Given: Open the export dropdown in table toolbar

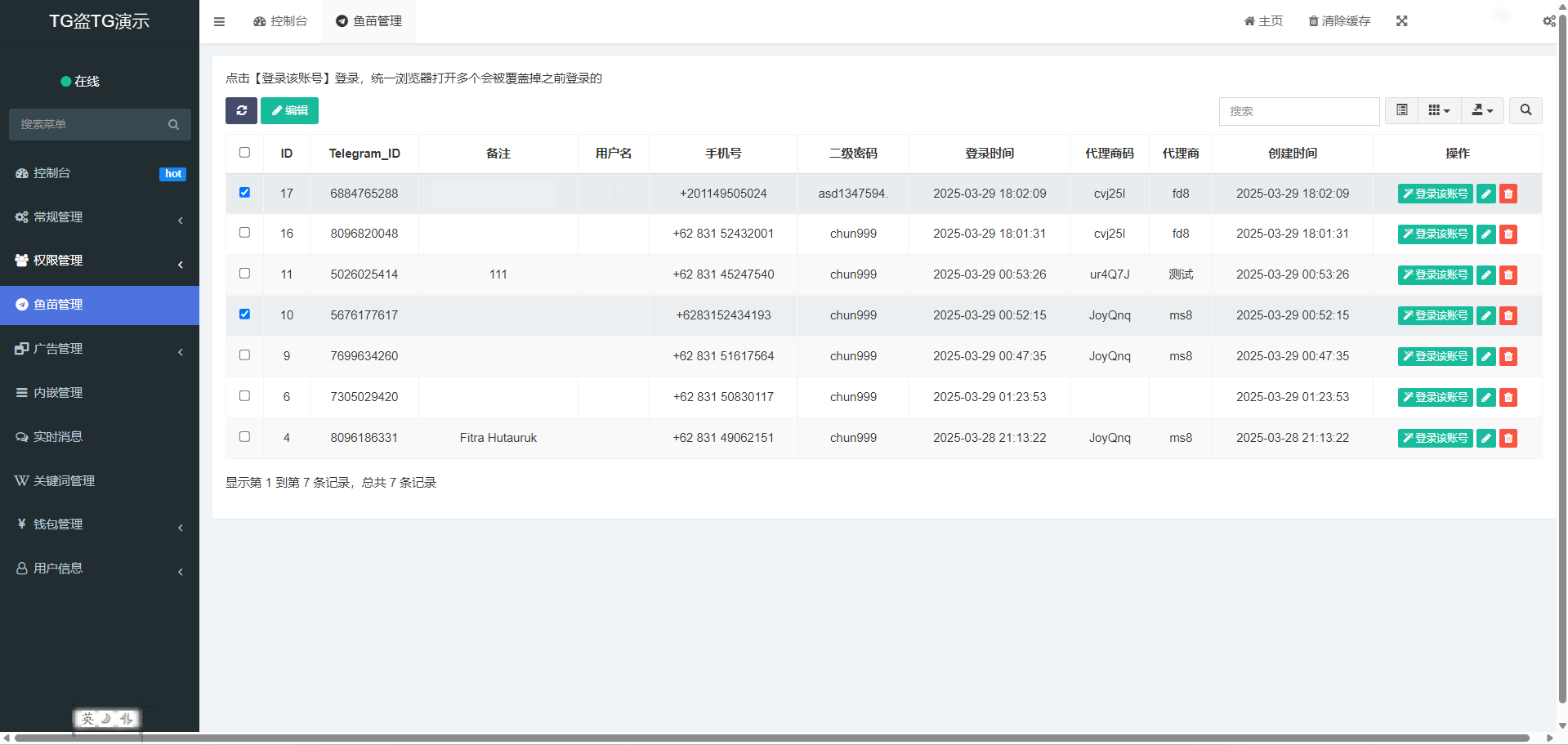Looking at the screenshot, I should pos(1481,109).
